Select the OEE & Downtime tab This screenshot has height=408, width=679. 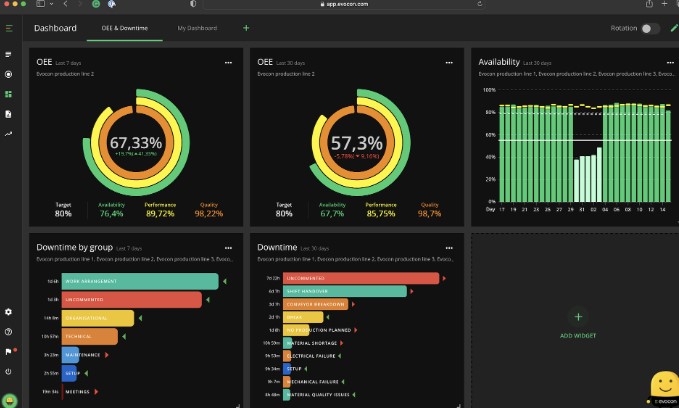click(124, 28)
